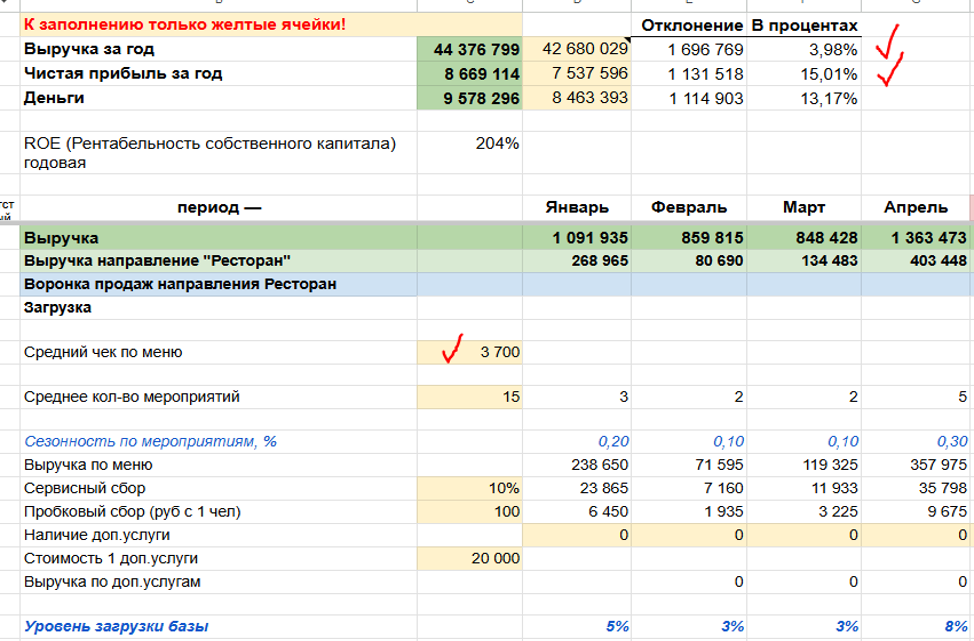This screenshot has height=641, width=974.
Task: Click red checkmark beside average check 3 700
Action: click(455, 350)
